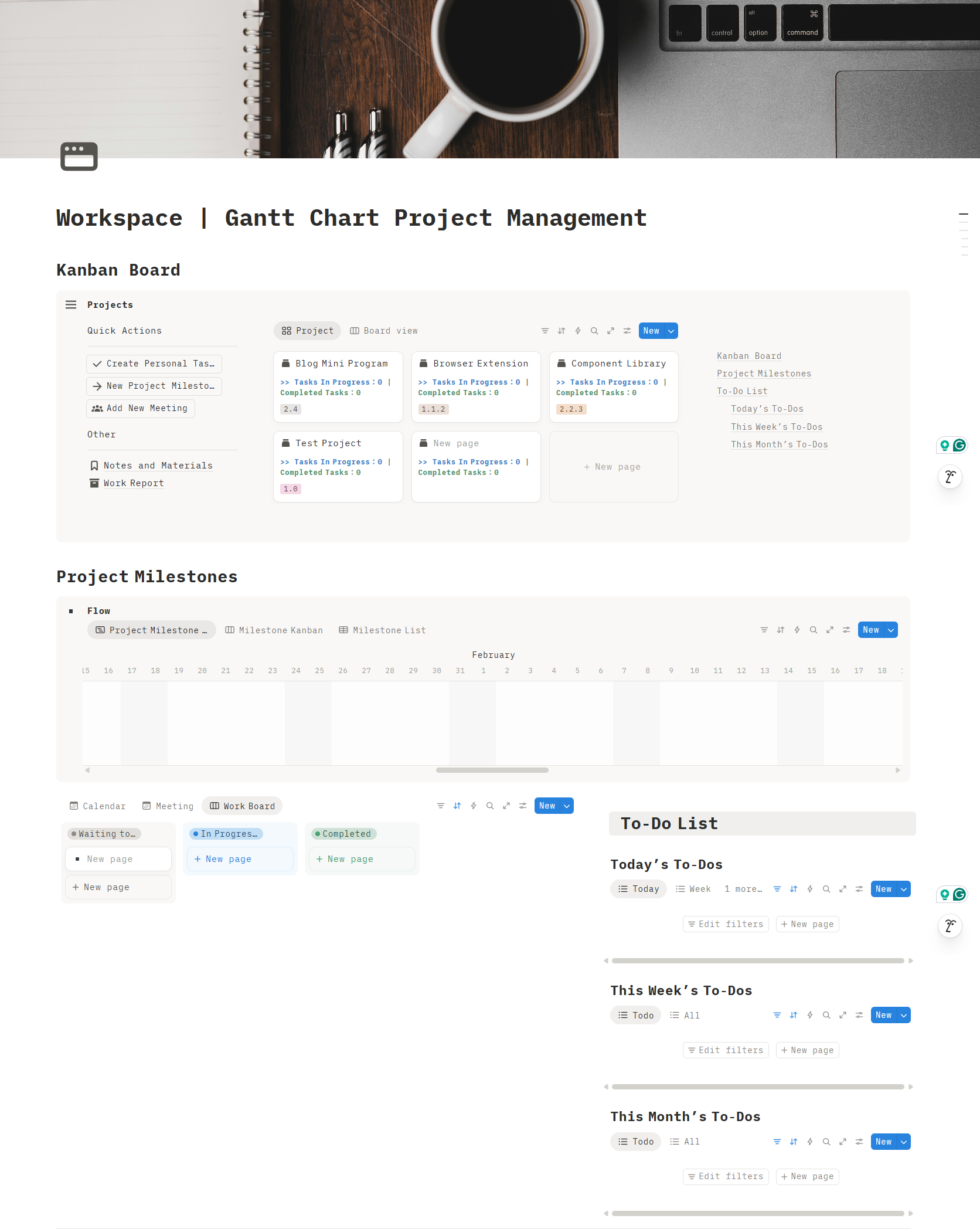
Task: Click the Grammarly icon beside the Kanban Board
Action: pyautogui.click(x=959, y=445)
